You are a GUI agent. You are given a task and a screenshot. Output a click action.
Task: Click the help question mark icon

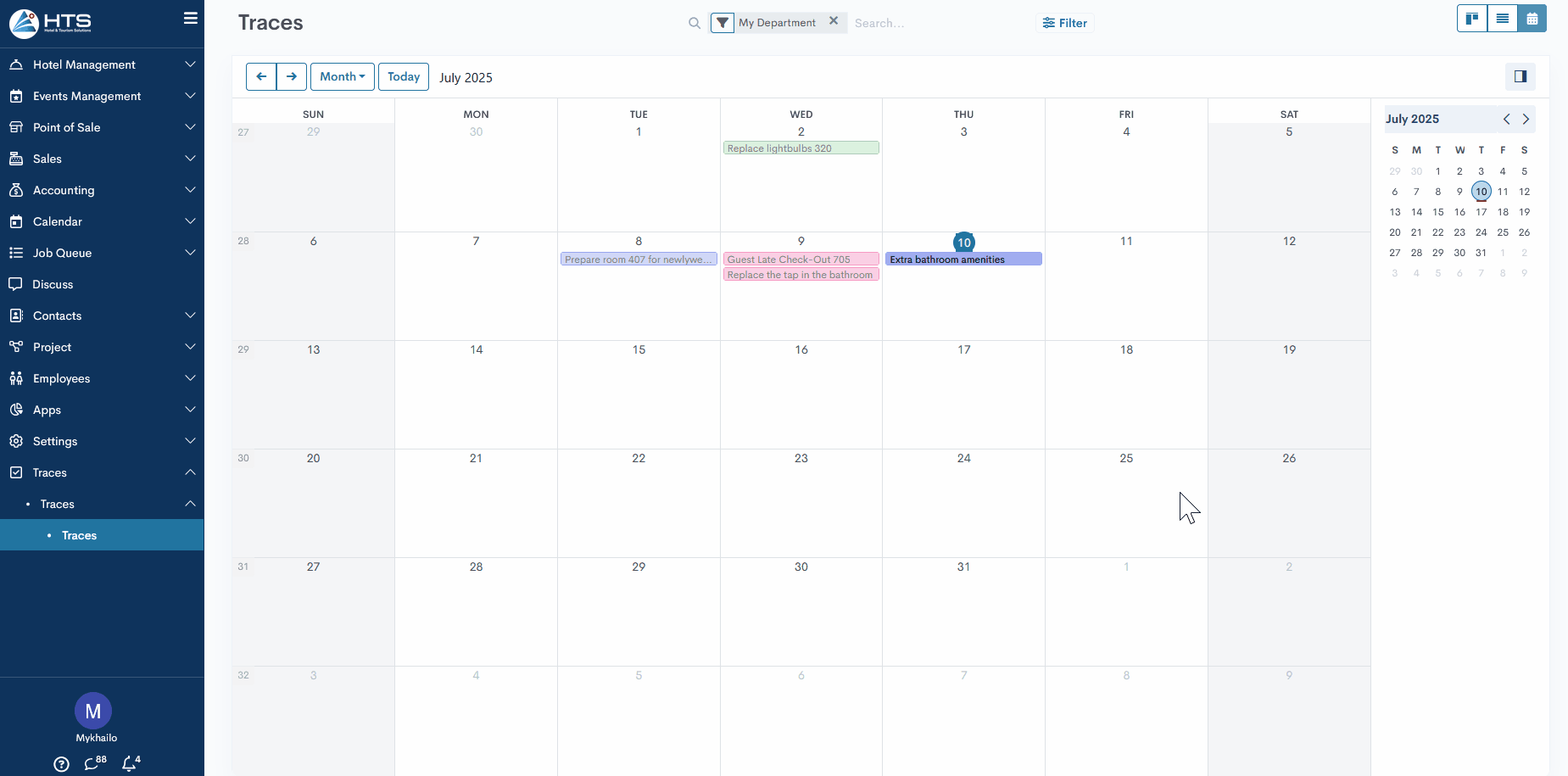61,764
